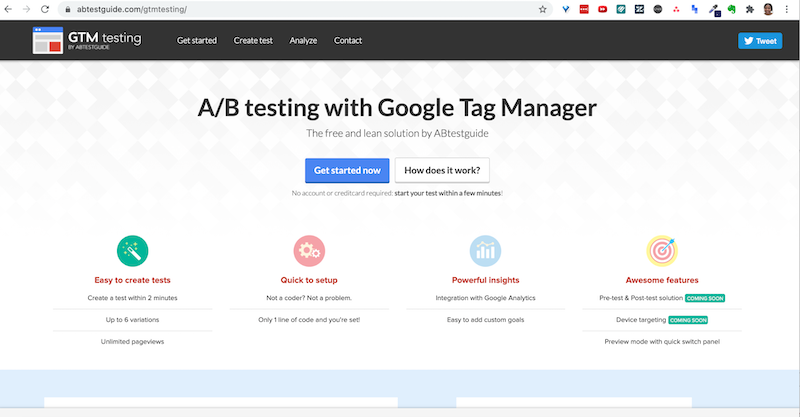Open the Get started nav item
Viewport: 800px width, 417px height.
197,40
